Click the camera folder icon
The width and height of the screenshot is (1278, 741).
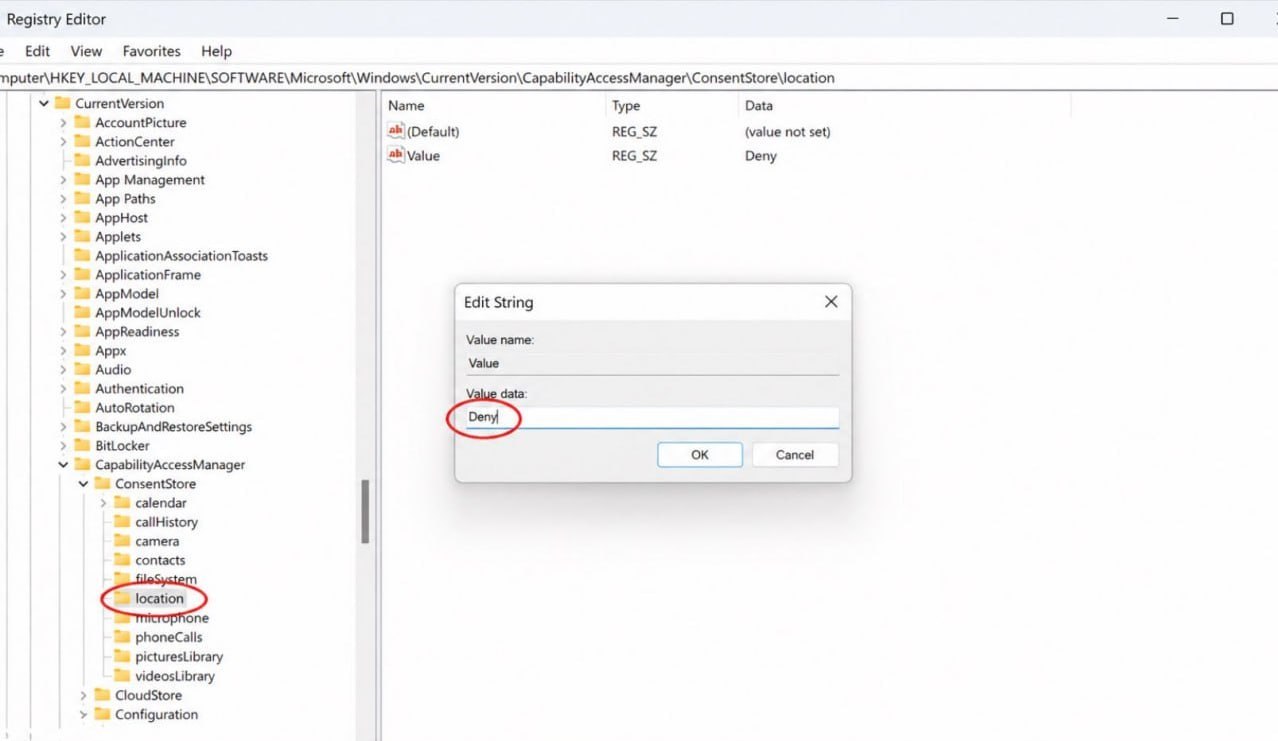pos(122,541)
